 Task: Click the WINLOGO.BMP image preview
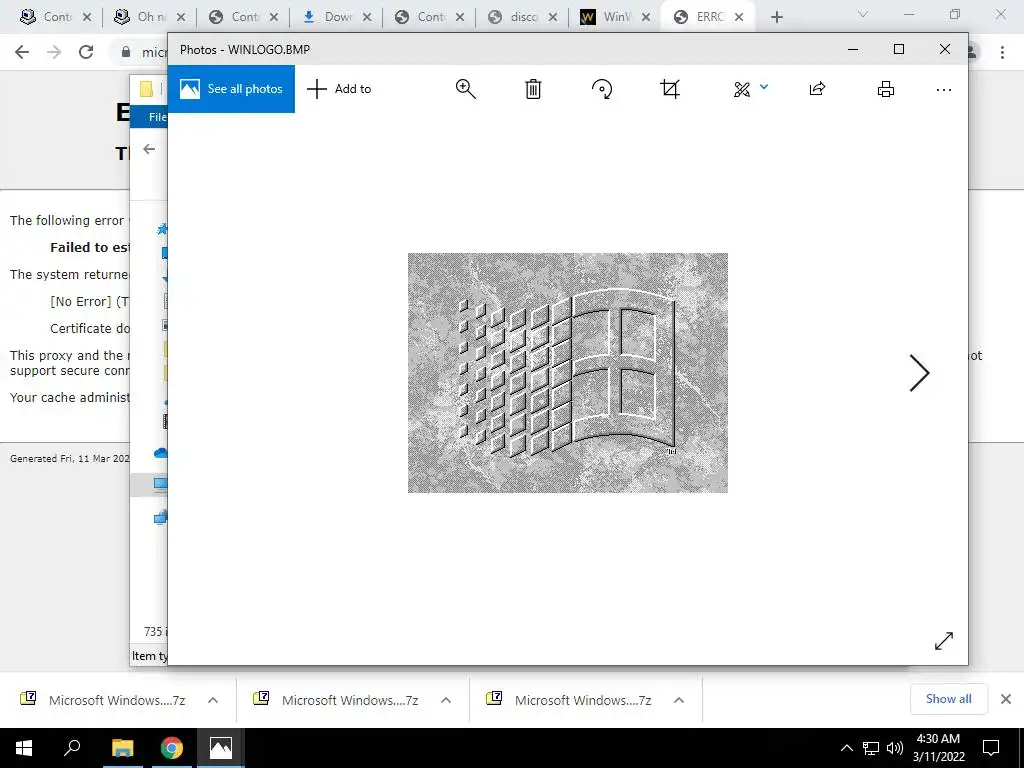[568, 373]
